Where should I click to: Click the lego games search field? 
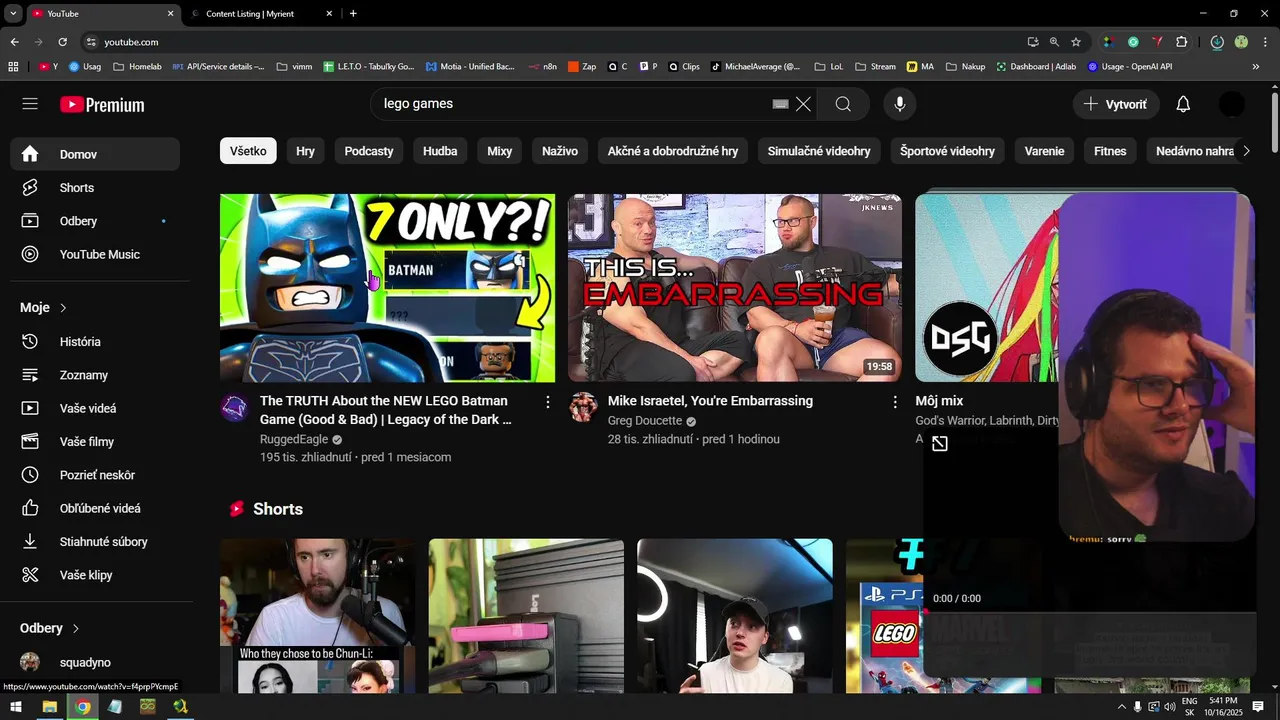pos(570,104)
